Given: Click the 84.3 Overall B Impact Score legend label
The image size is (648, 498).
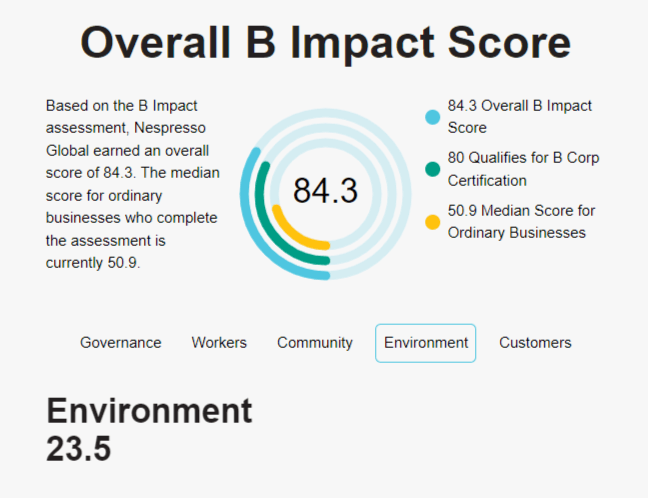Looking at the screenshot, I should (x=519, y=117).
